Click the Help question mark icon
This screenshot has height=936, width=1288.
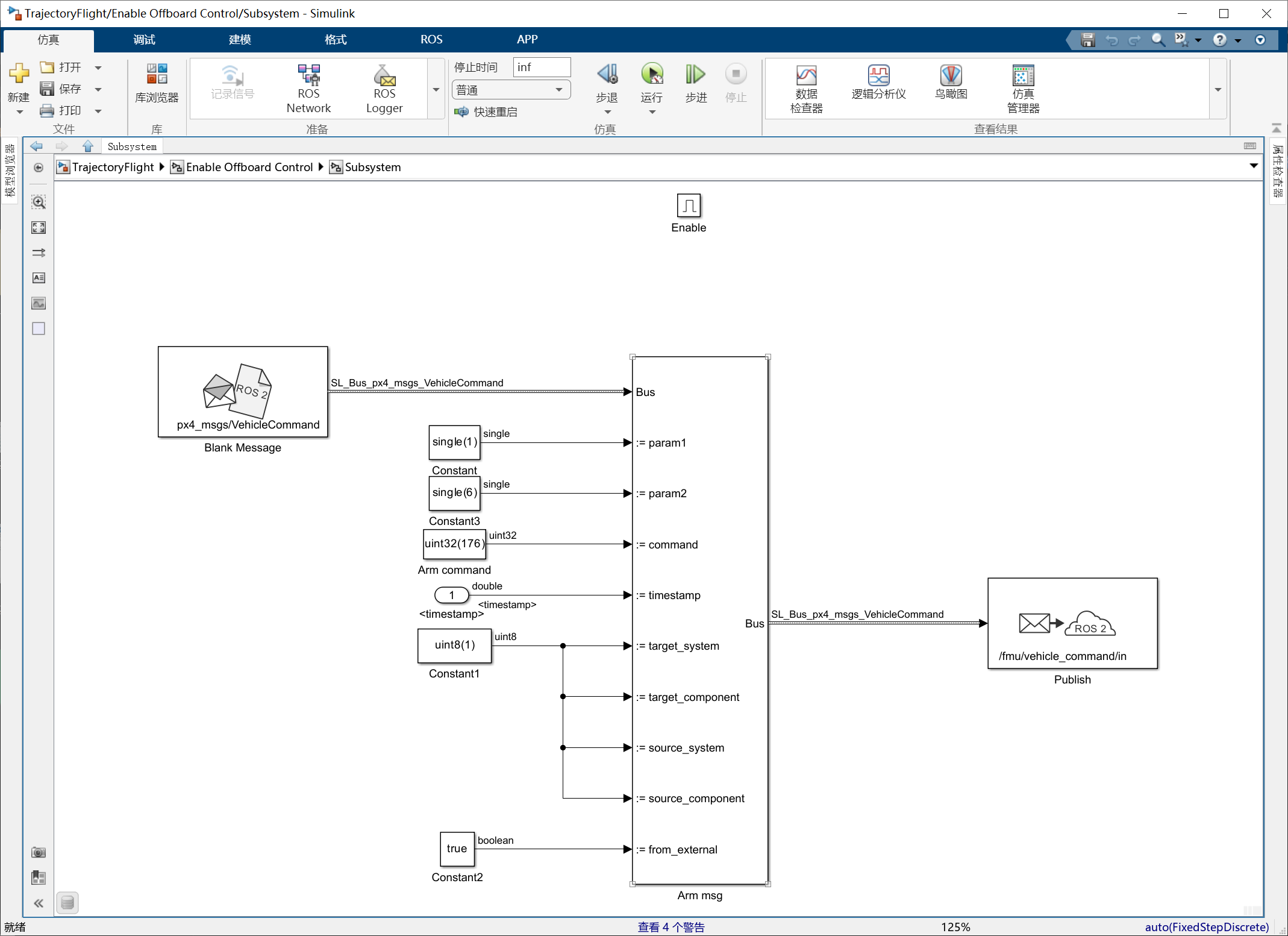click(1219, 40)
